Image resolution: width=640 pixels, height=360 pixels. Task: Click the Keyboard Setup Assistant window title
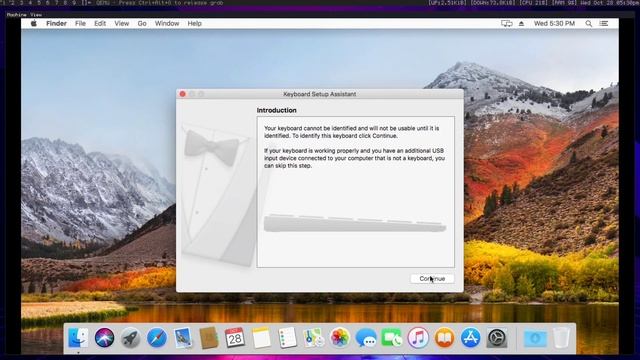pyautogui.click(x=320, y=94)
